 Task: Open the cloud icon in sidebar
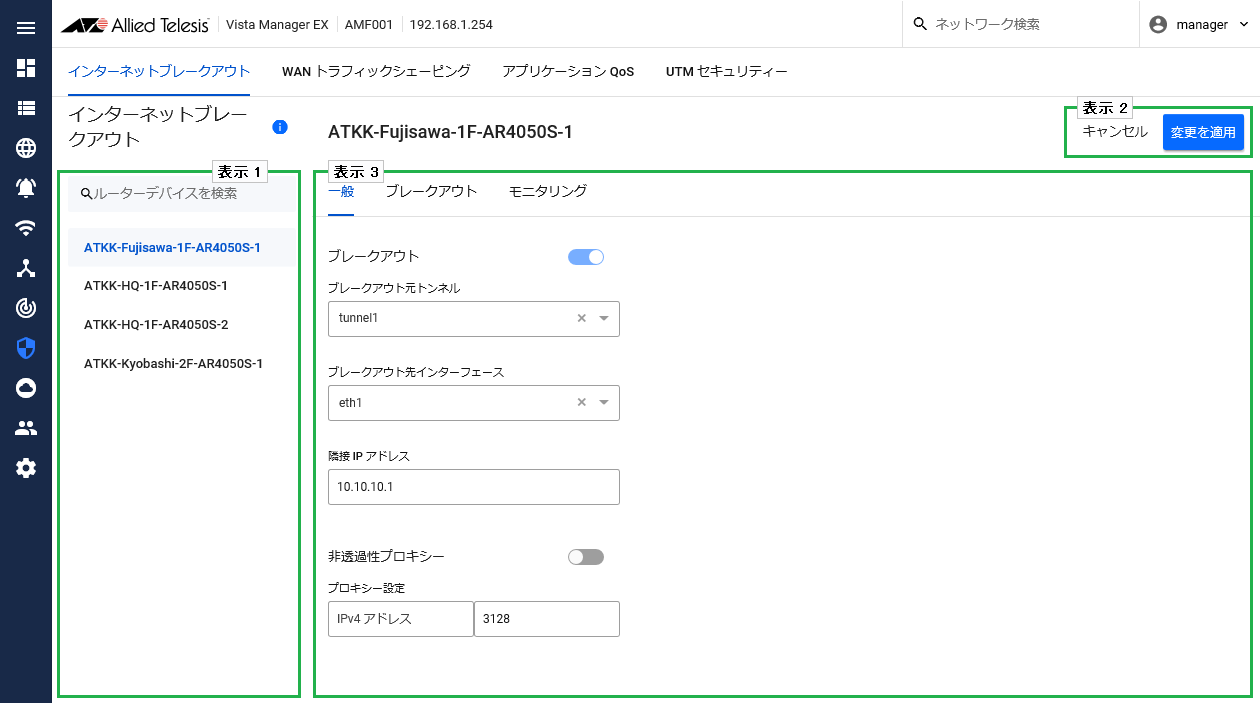(x=26, y=388)
